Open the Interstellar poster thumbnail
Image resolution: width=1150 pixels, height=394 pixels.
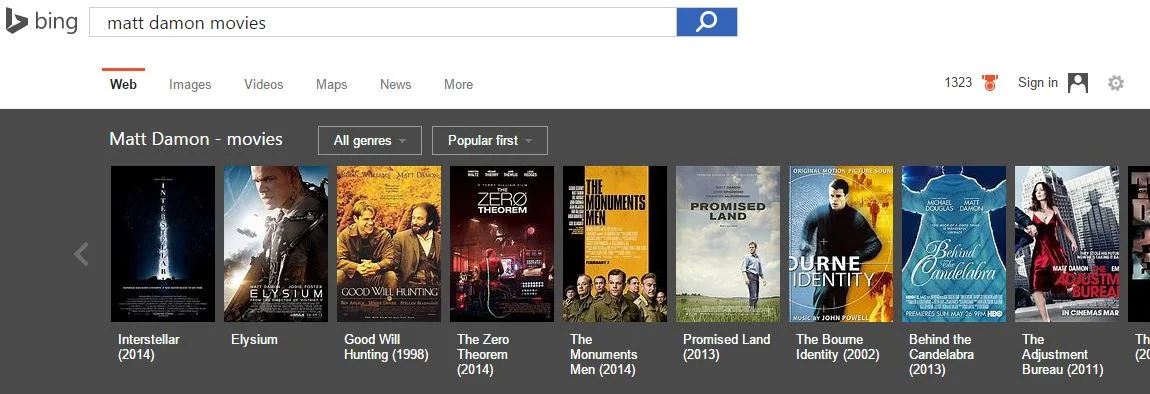point(163,244)
